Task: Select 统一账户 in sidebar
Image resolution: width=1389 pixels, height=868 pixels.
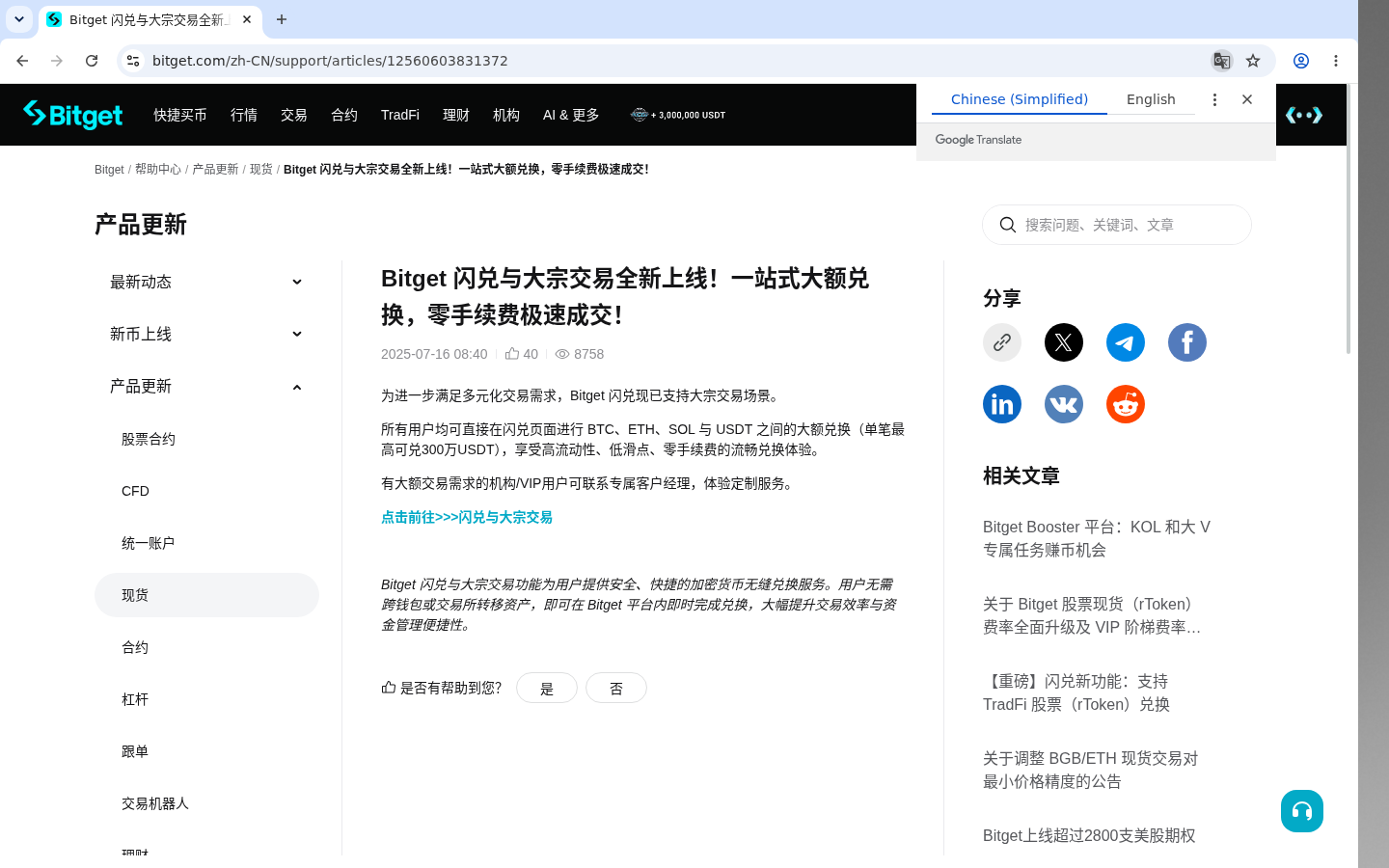Action: pyautogui.click(x=206, y=543)
